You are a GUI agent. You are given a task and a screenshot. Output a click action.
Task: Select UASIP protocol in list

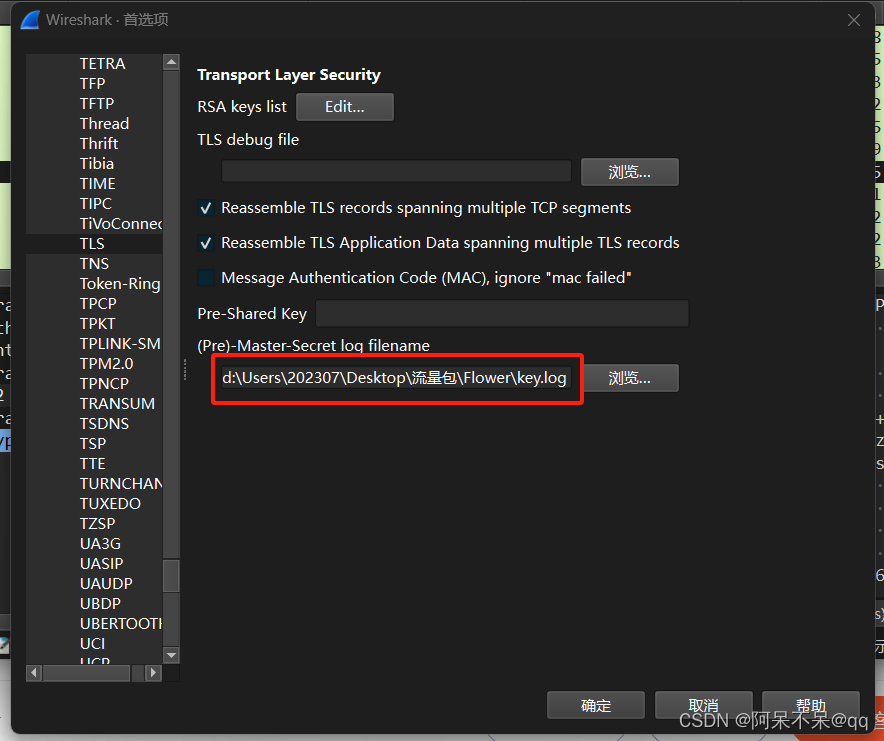coord(101,564)
